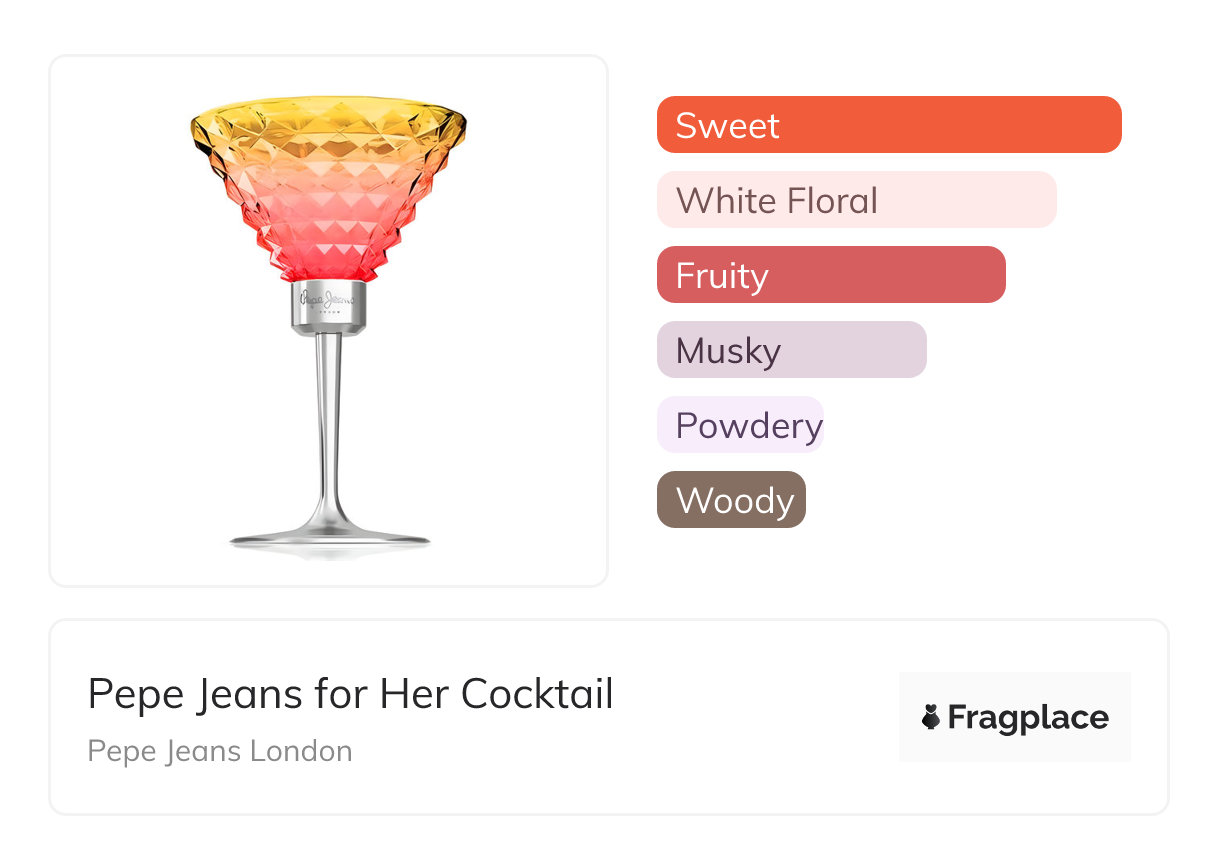Viewport: 1218px width, 864px height.
Task: Open the Fragplace wordmark link
Action: click(x=1028, y=717)
